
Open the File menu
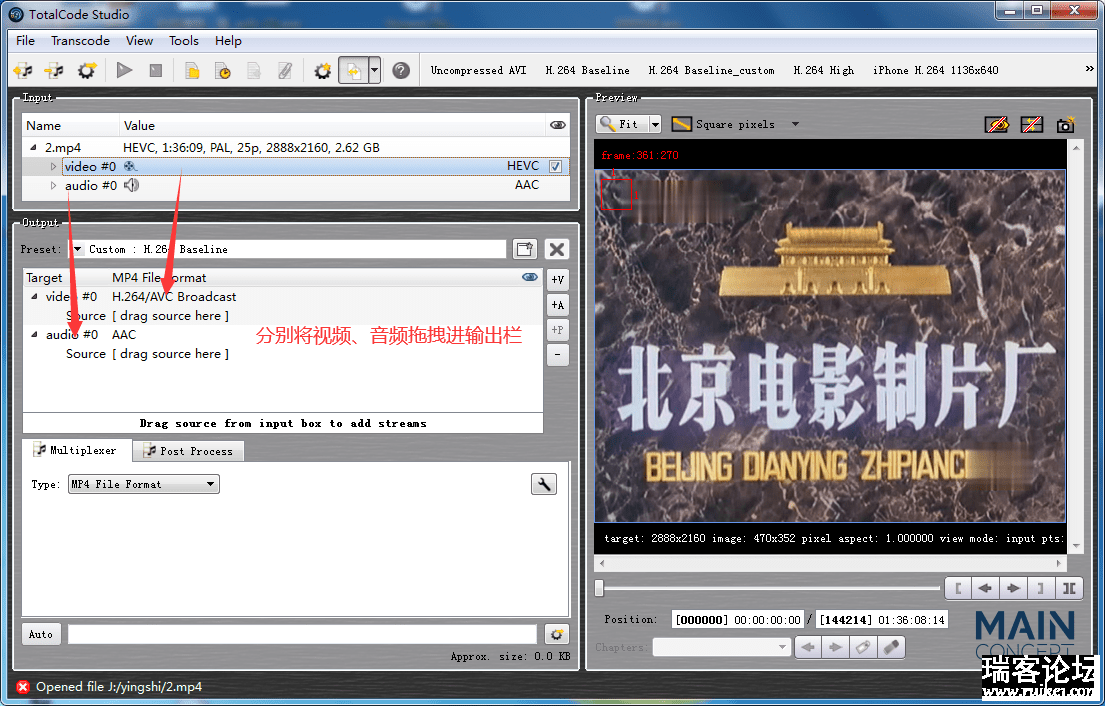[x=25, y=41]
